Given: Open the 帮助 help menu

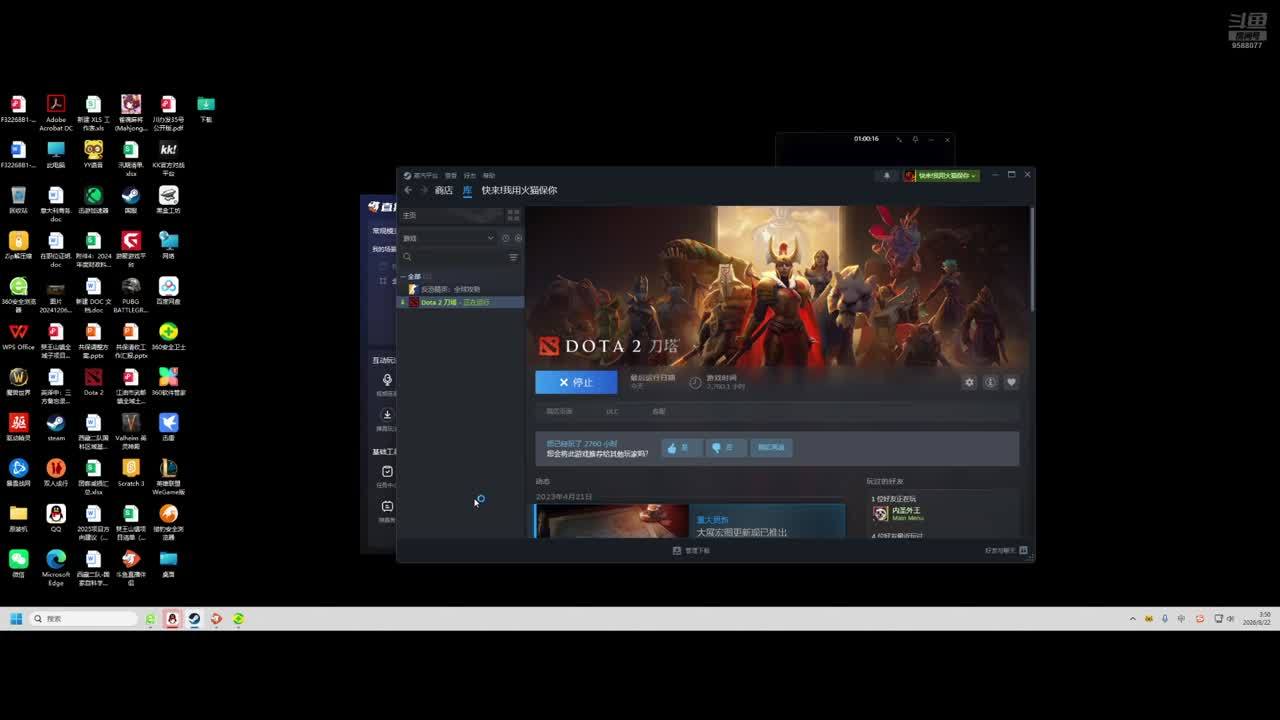Looking at the screenshot, I should coord(489,175).
